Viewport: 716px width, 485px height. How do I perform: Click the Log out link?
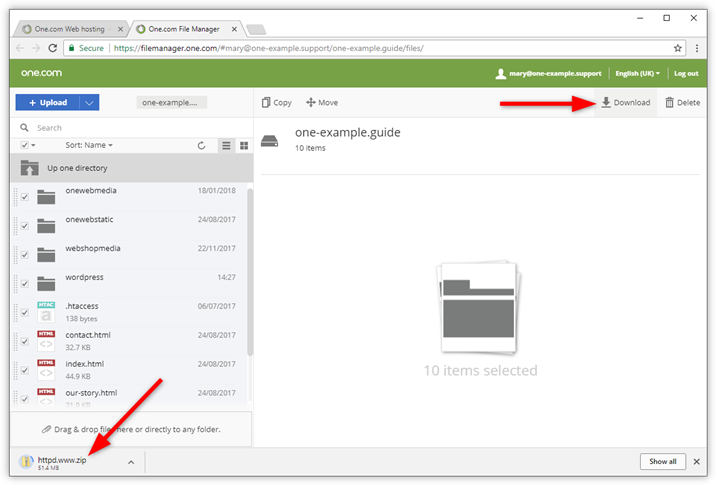pyautogui.click(x=686, y=74)
